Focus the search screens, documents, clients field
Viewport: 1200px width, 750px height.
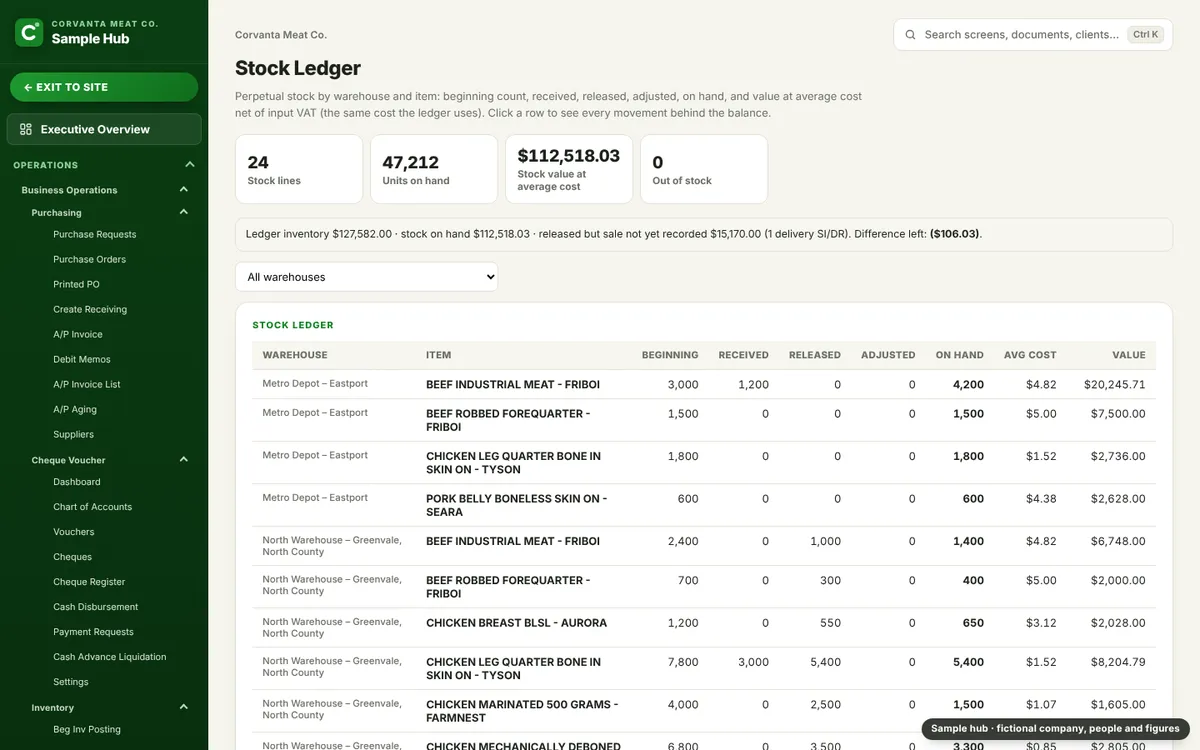pyautogui.click(x=1033, y=34)
